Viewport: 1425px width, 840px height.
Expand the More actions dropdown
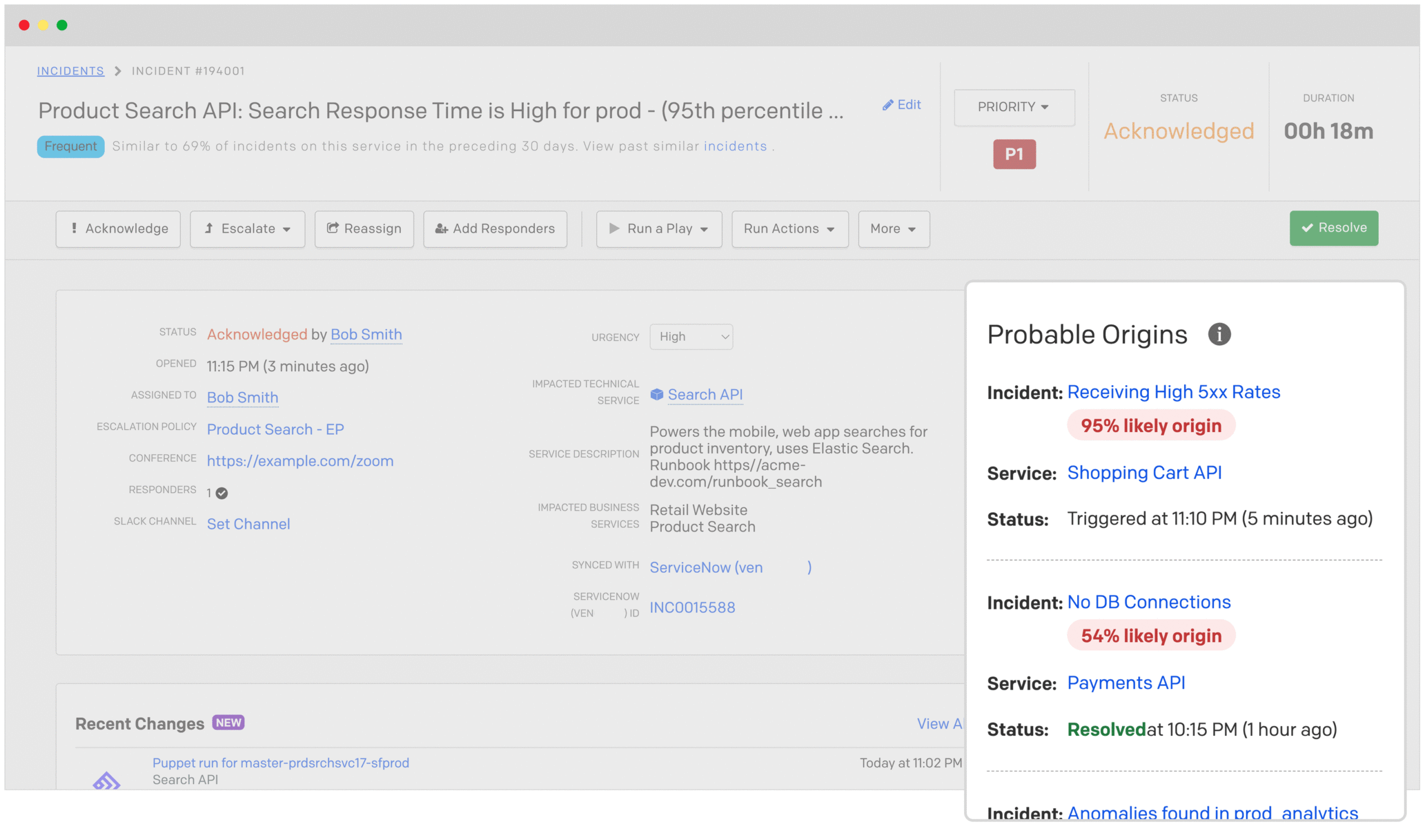(x=892, y=228)
